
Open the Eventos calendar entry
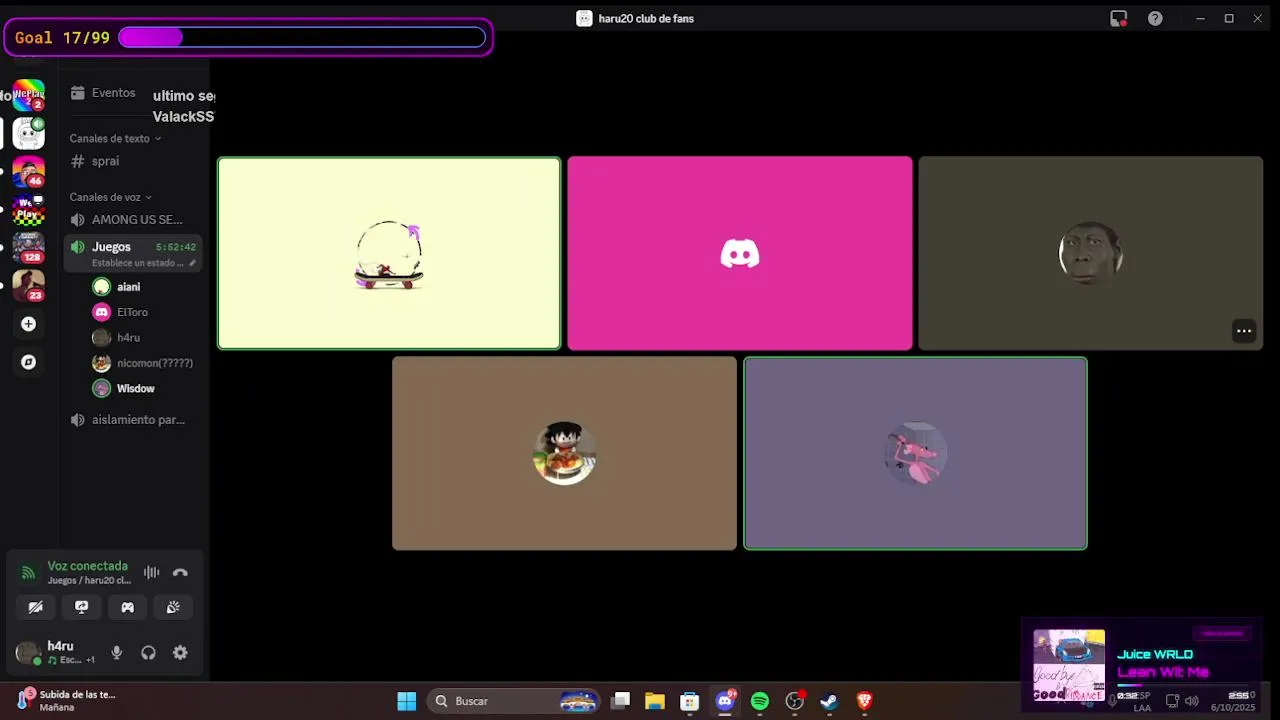[102, 93]
